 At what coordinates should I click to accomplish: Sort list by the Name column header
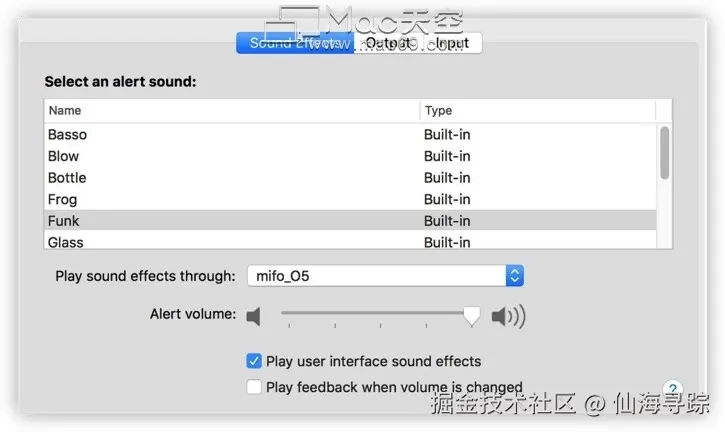[x=232, y=111]
